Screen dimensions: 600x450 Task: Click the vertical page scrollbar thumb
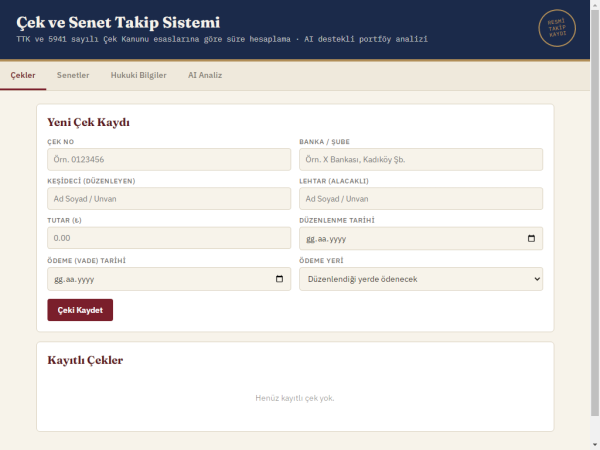pos(595,213)
